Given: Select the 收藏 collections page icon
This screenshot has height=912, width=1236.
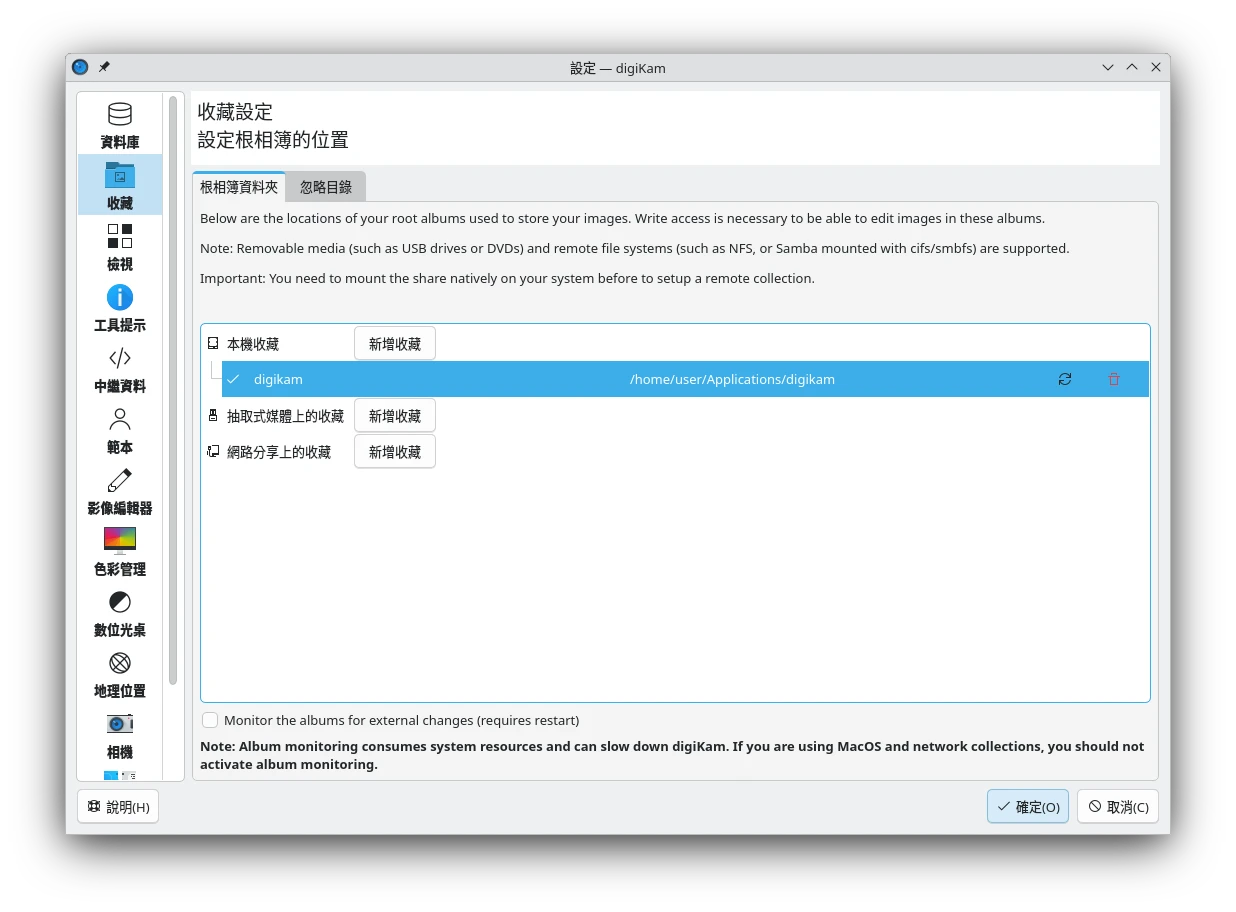Looking at the screenshot, I should [120, 175].
